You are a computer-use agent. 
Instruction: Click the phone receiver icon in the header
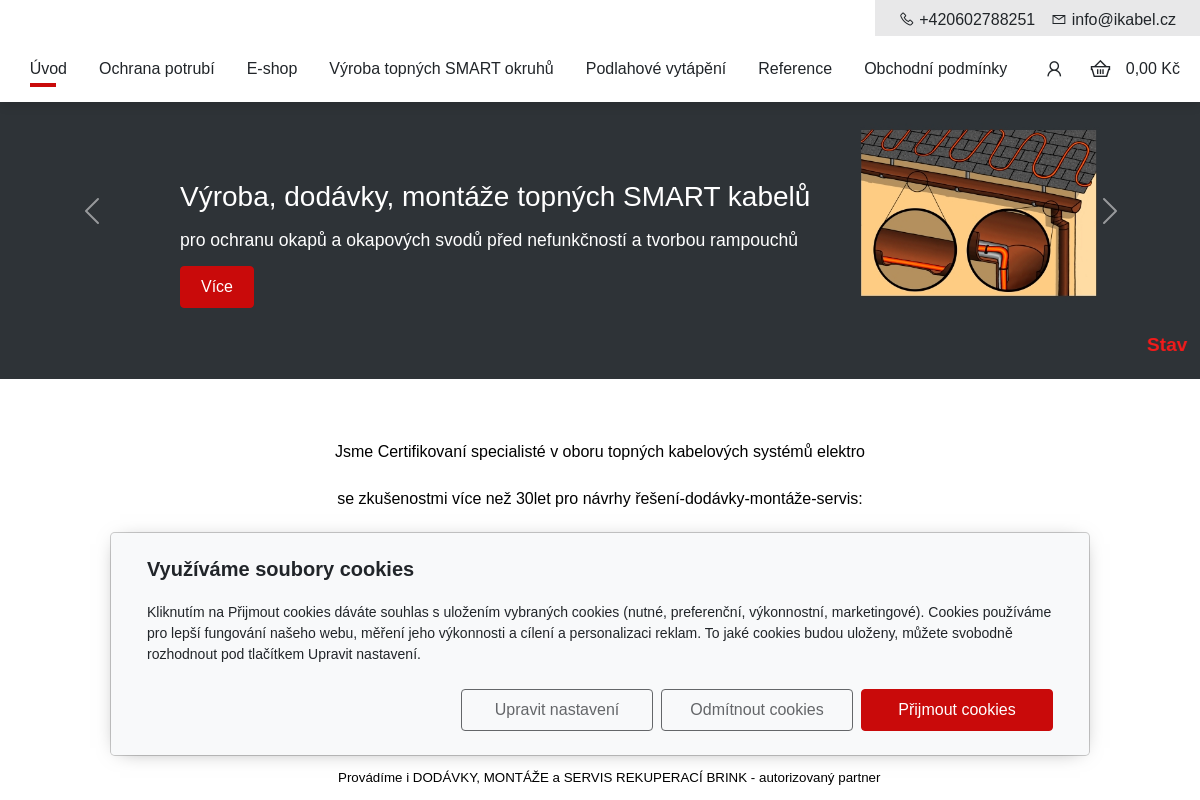click(x=905, y=19)
